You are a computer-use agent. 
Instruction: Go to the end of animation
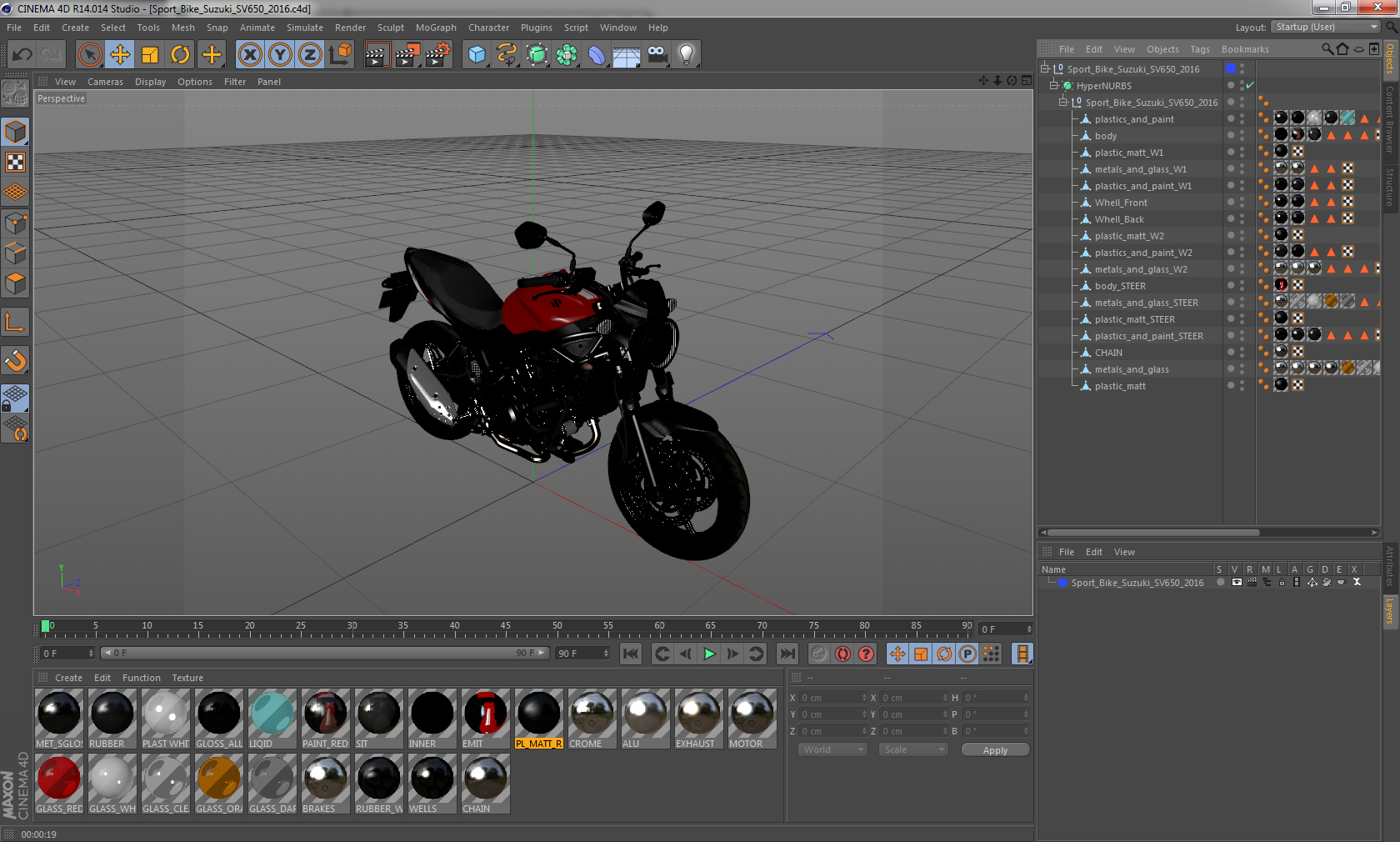787,654
